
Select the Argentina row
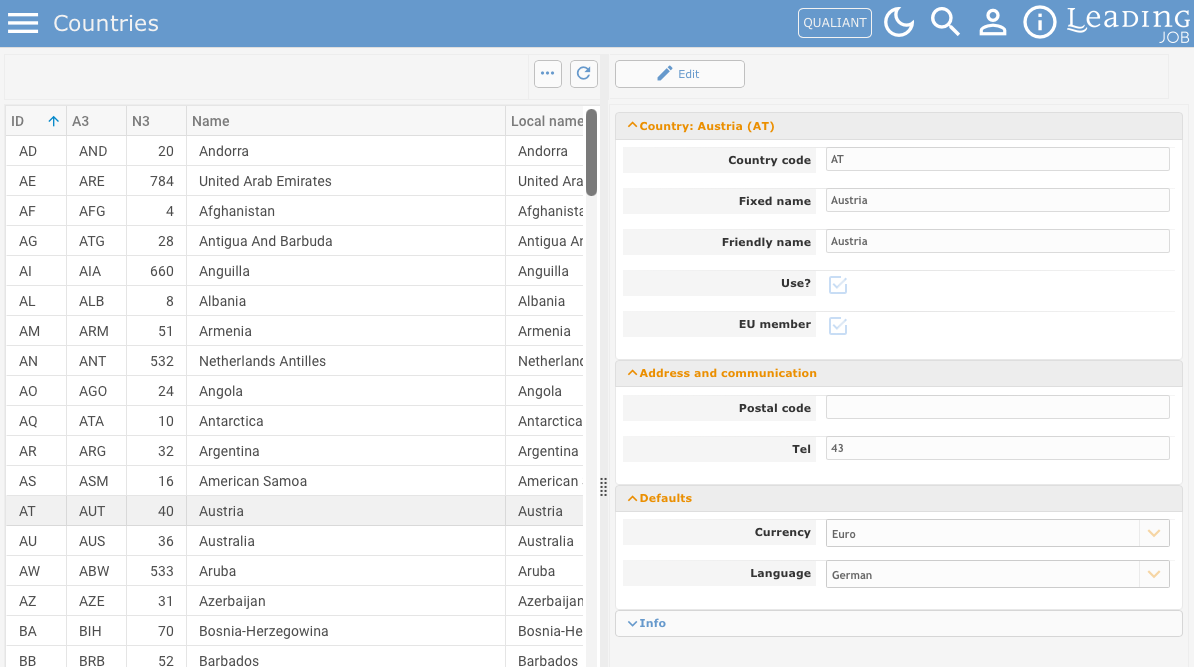[295, 451]
